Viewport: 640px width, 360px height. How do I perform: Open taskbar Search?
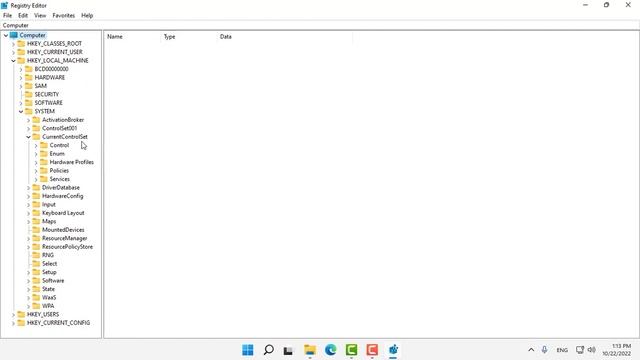(269, 350)
